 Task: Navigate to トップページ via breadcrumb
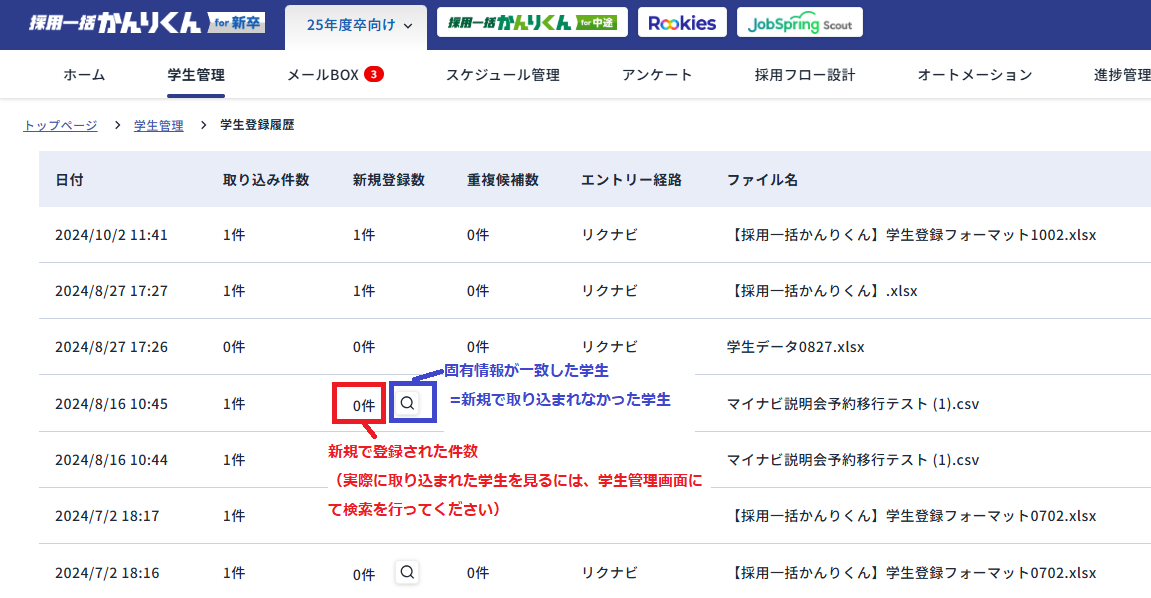tap(62, 125)
